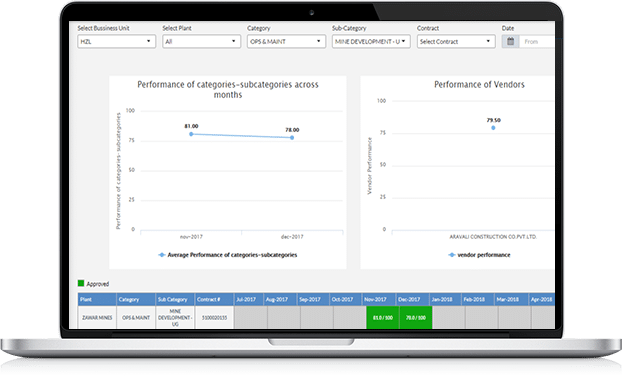Select the ZAWAR MINES table row cell
The width and height of the screenshot is (622, 376).
tap(97, 317)
